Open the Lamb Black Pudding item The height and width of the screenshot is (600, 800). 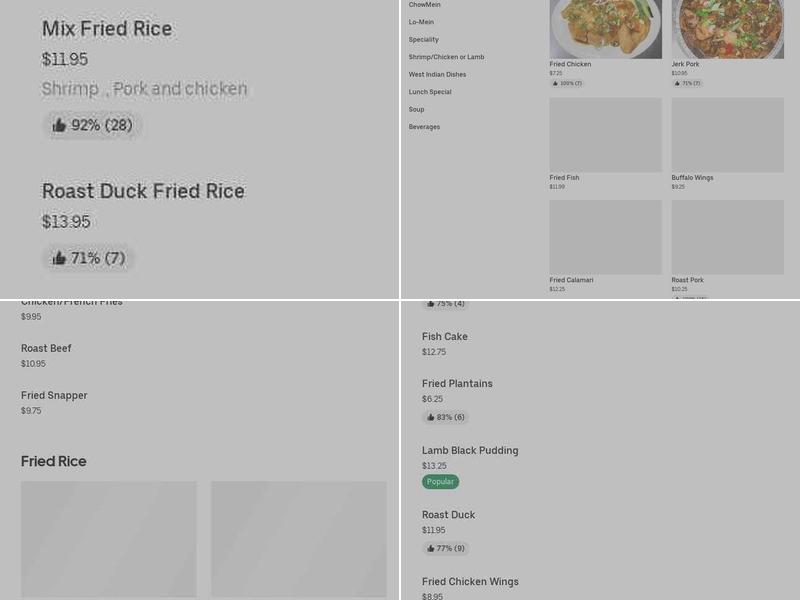tap(470, 451)
